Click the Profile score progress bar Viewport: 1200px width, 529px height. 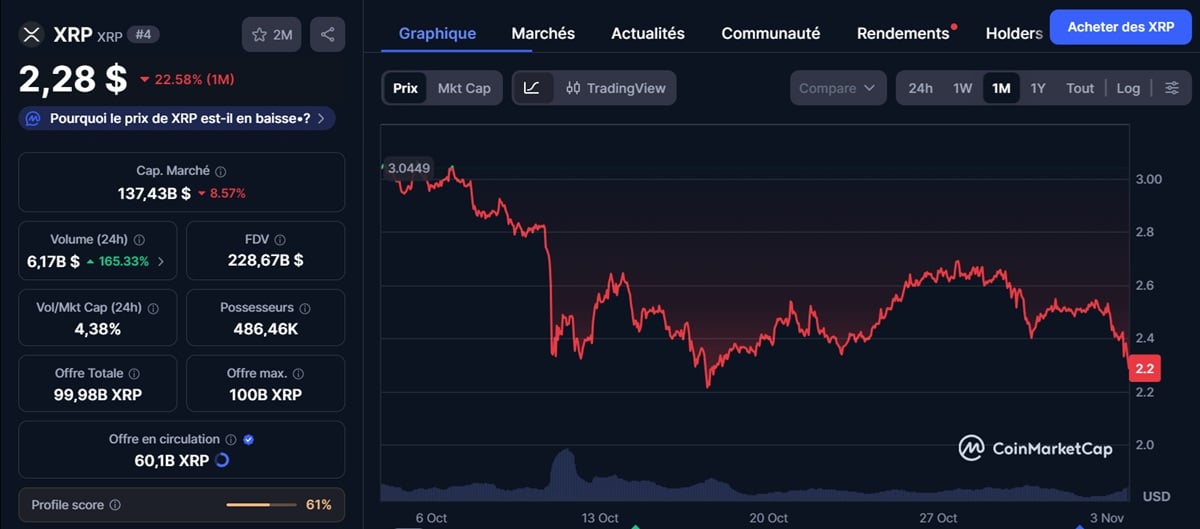(261, 505)
